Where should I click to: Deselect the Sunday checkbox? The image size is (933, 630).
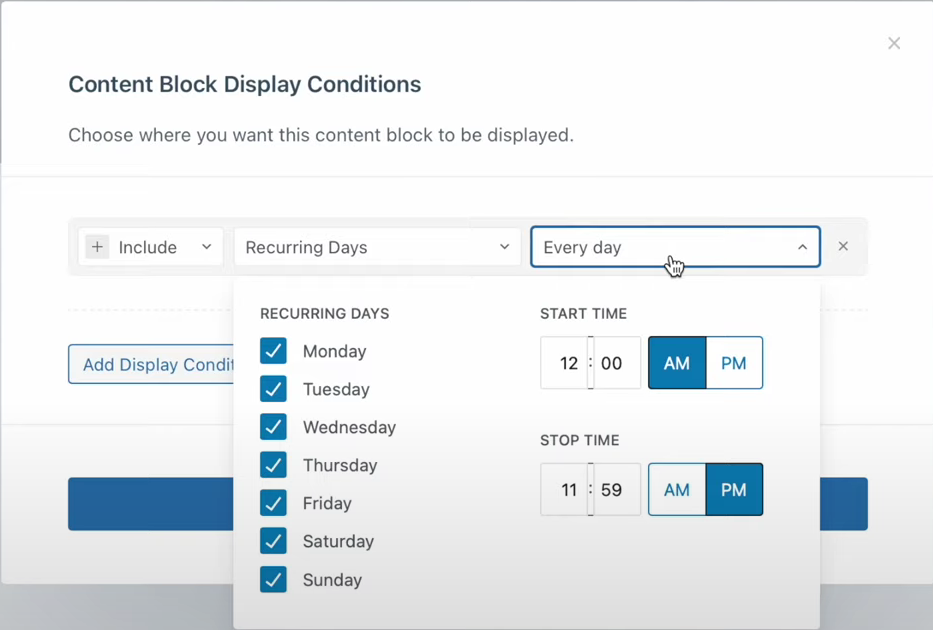click(x=273, y=579)
